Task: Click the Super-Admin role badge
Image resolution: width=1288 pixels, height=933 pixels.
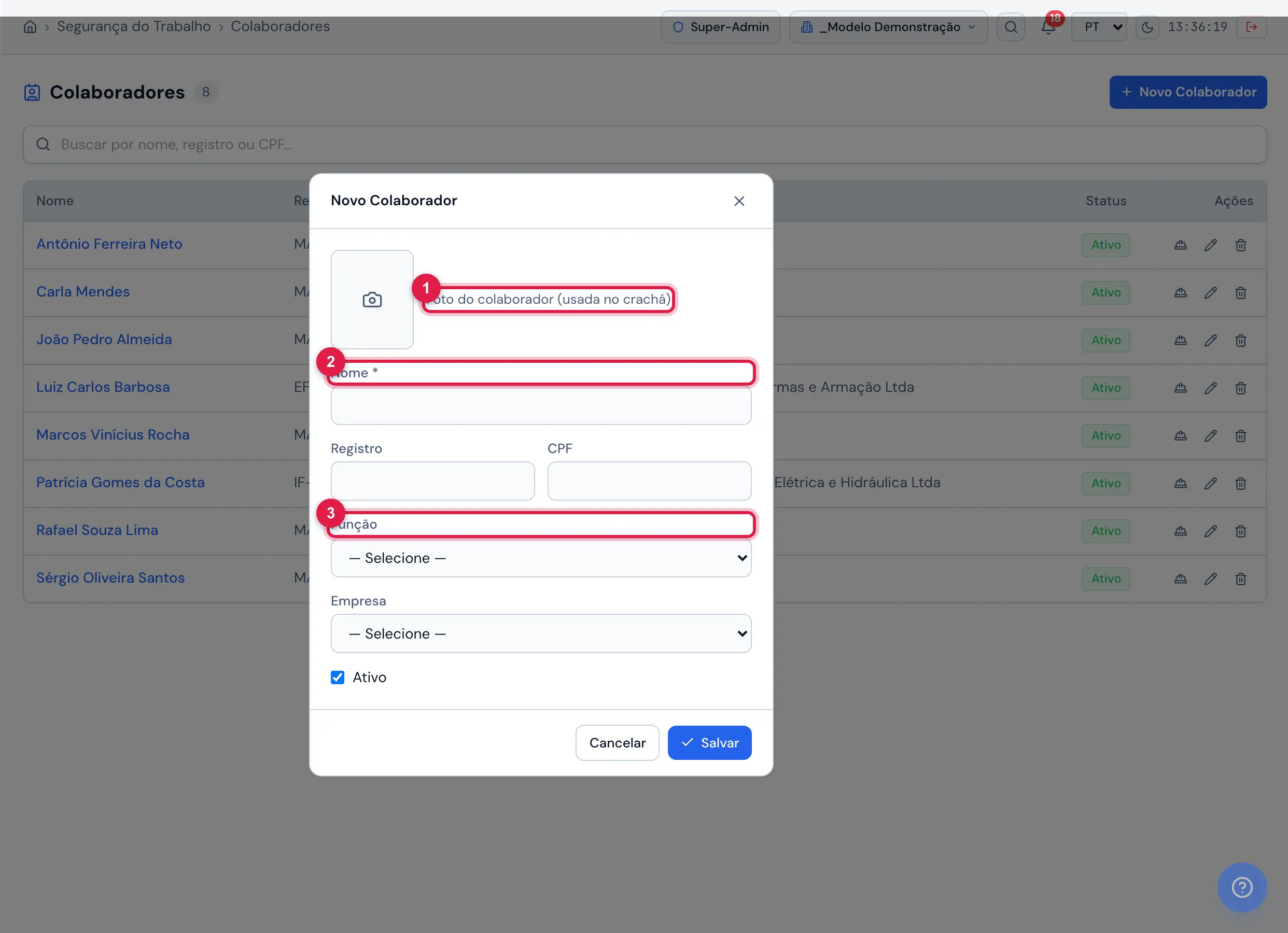Action: (x=720, y=26)
